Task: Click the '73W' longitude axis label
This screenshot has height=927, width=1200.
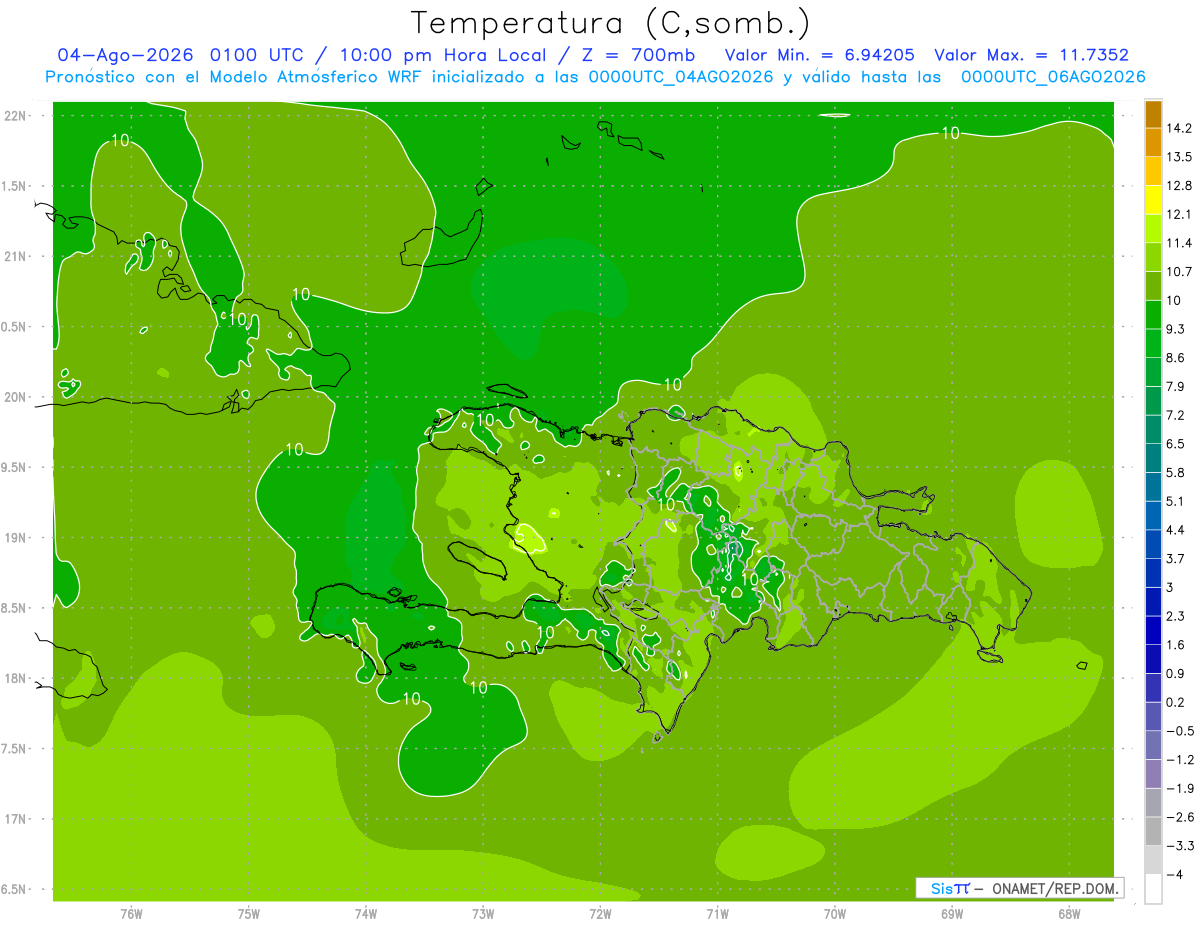Action: tap(483, 914)
